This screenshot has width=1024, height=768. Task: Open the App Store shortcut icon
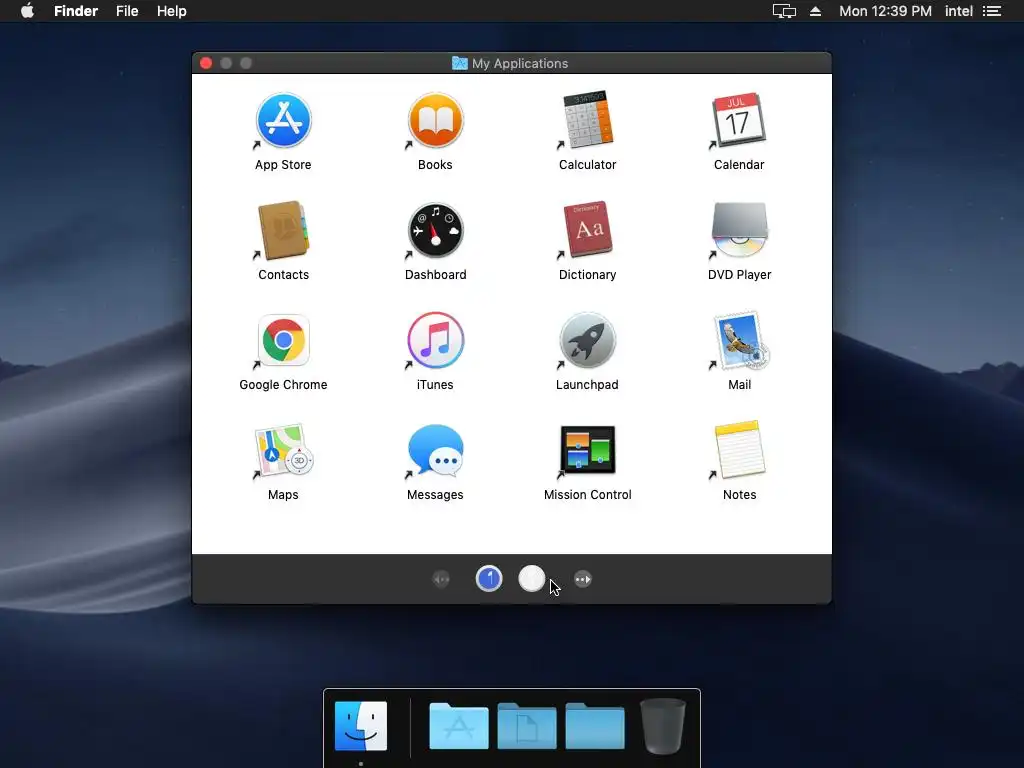tap(283, 120)
